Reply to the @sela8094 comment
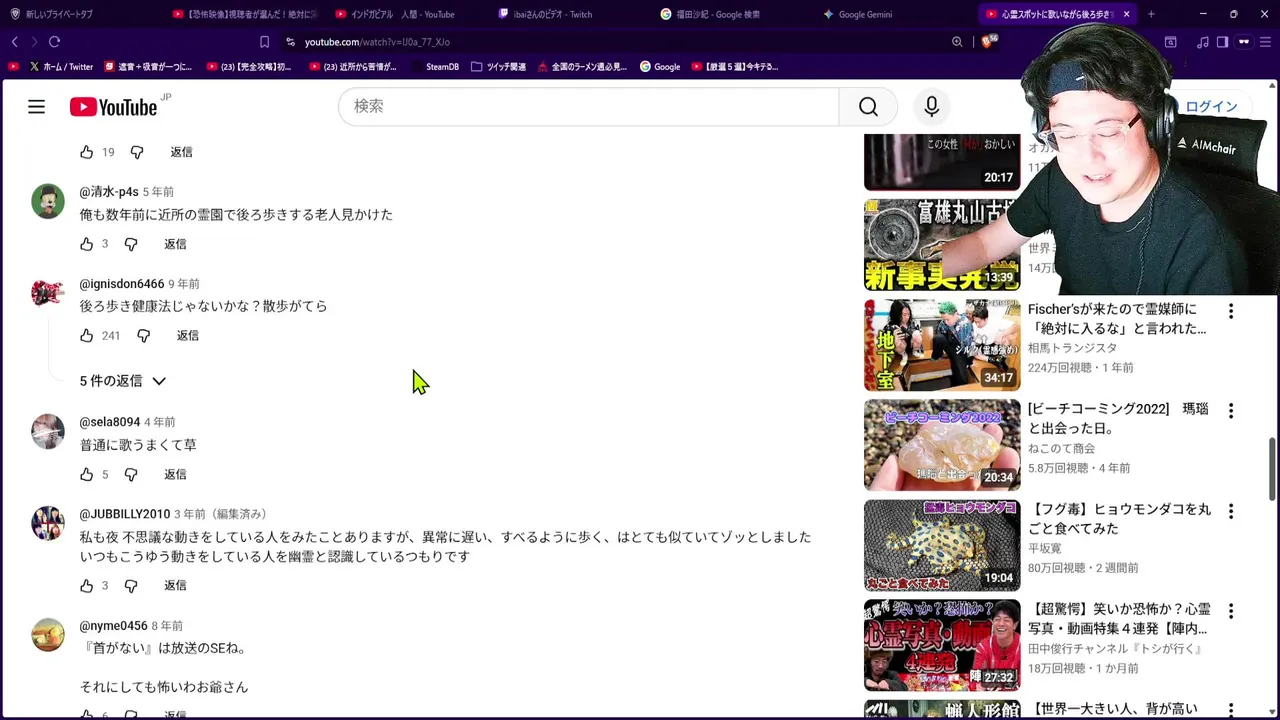 pyautogui.click(x=175, y=475)
